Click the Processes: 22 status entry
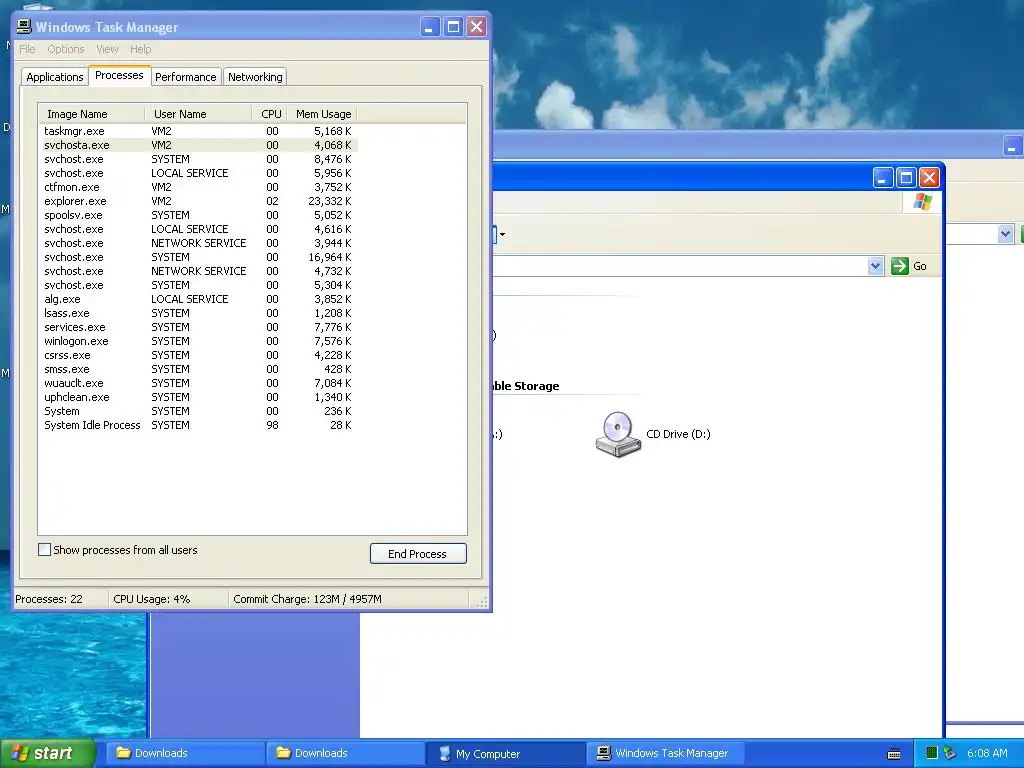1024x768 pixels. click(x=49, y=599)
